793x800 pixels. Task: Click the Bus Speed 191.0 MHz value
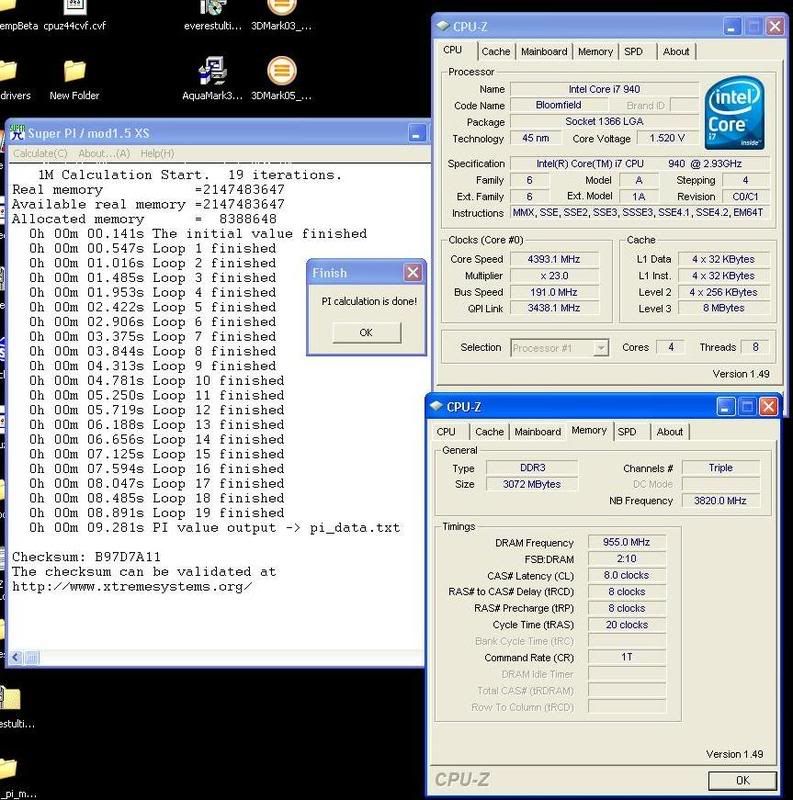(554, 292)
